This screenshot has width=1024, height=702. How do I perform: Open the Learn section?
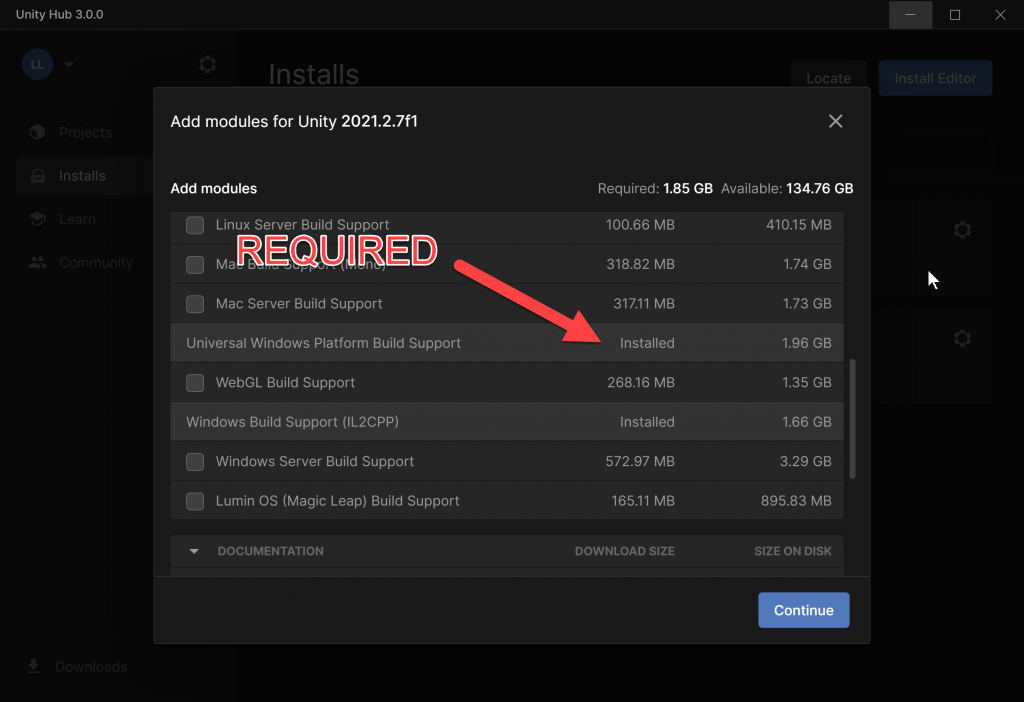coord(77,219)
